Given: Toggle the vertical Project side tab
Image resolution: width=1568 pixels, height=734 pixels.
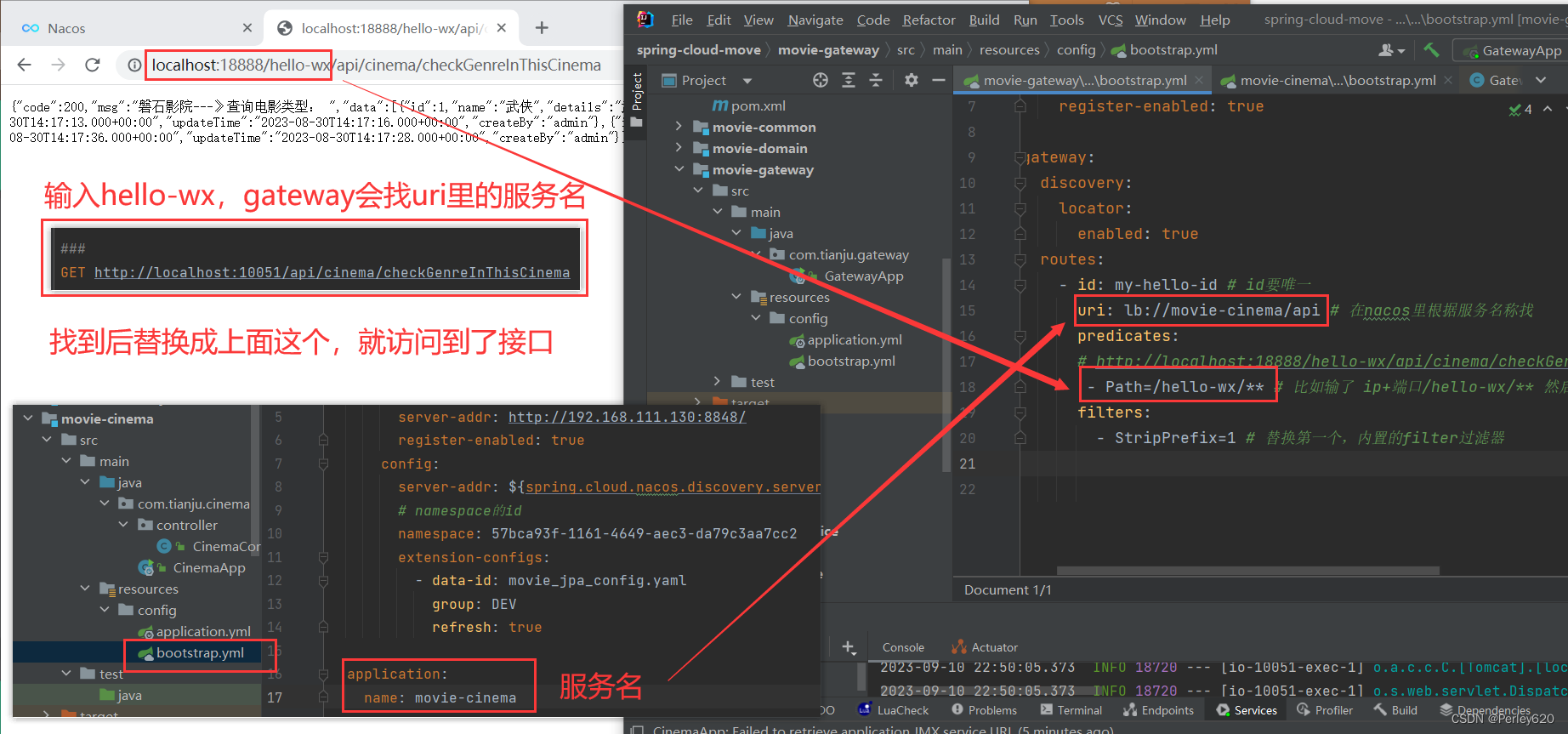Looking at the screenshot, I should (636, 94).
